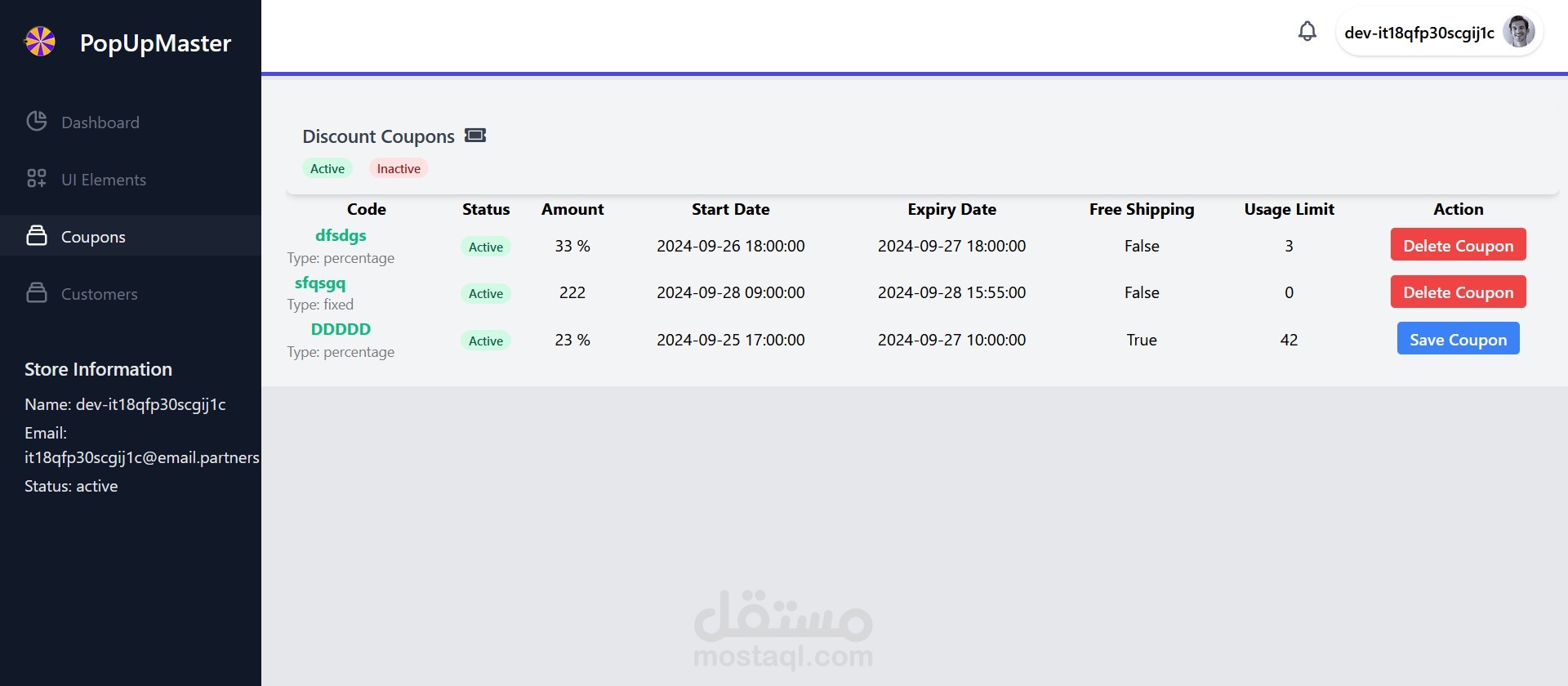The image size is (1568, 686).
Task: Filter coupons by Inactive badge
Action: click(x=399, y=168)
